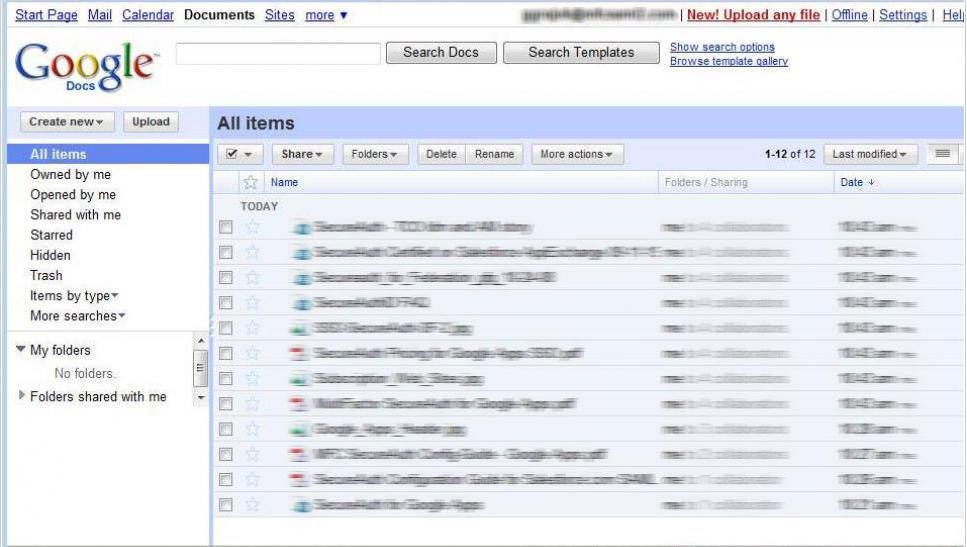The width and height of the screenshot is (967, 547).
Task: Star the last file in the list
Action: click(x=252, y=505)
